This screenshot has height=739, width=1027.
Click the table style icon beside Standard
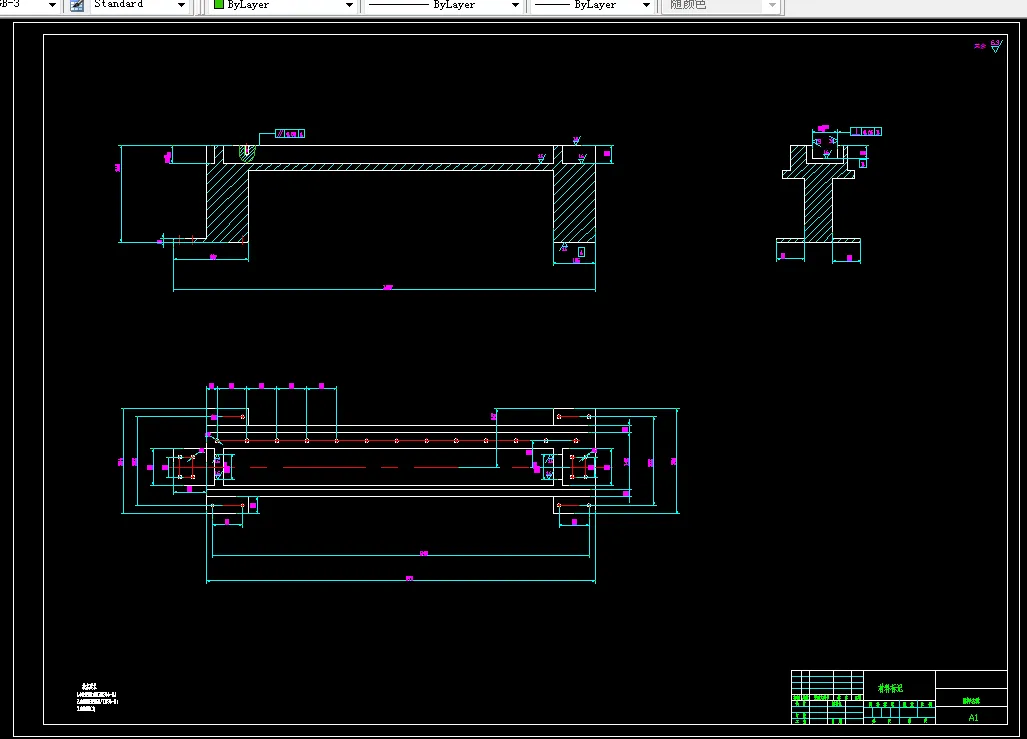pos(77,5)
